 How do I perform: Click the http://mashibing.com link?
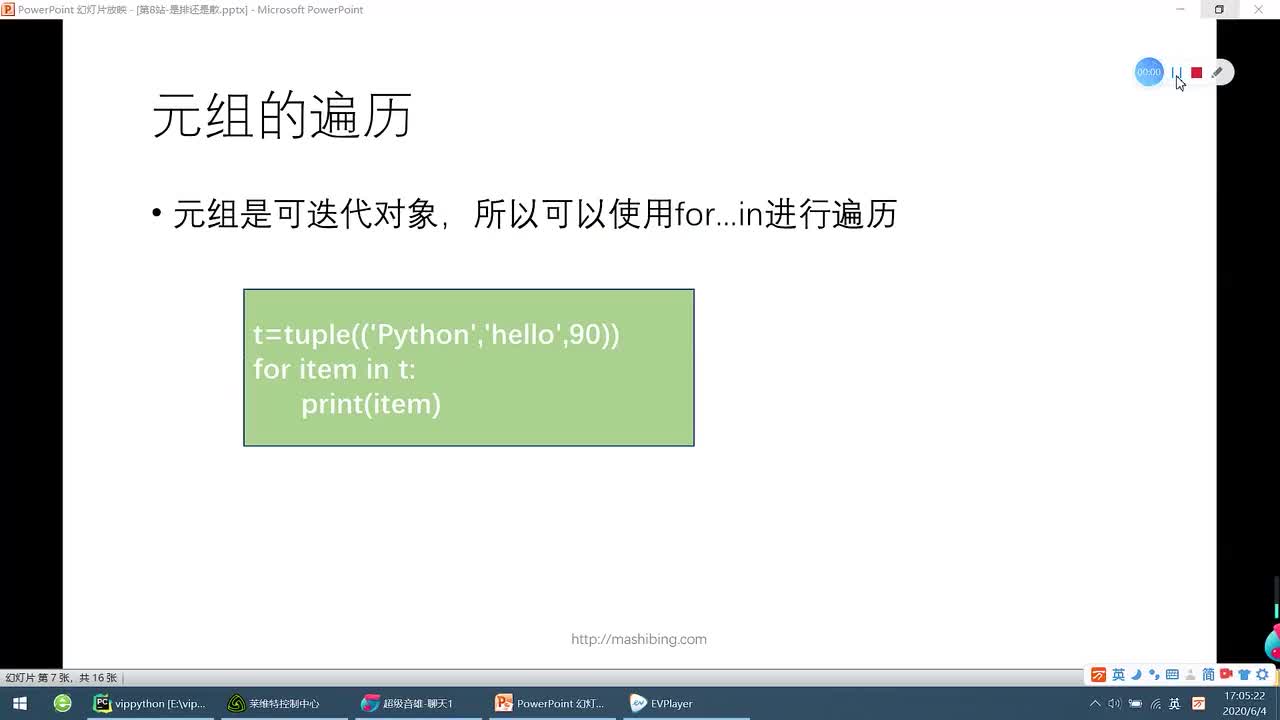(639, 639)
